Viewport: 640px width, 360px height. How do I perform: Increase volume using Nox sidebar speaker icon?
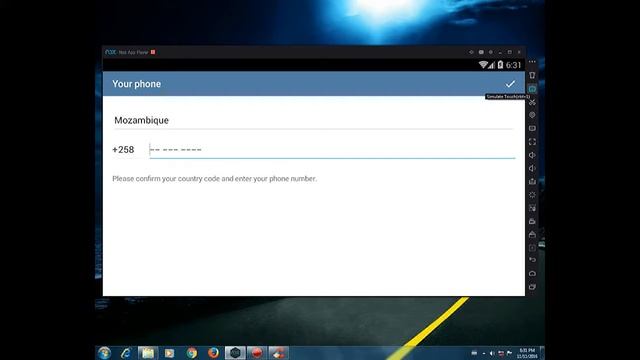pyautogui.click(x=532, y=155)
